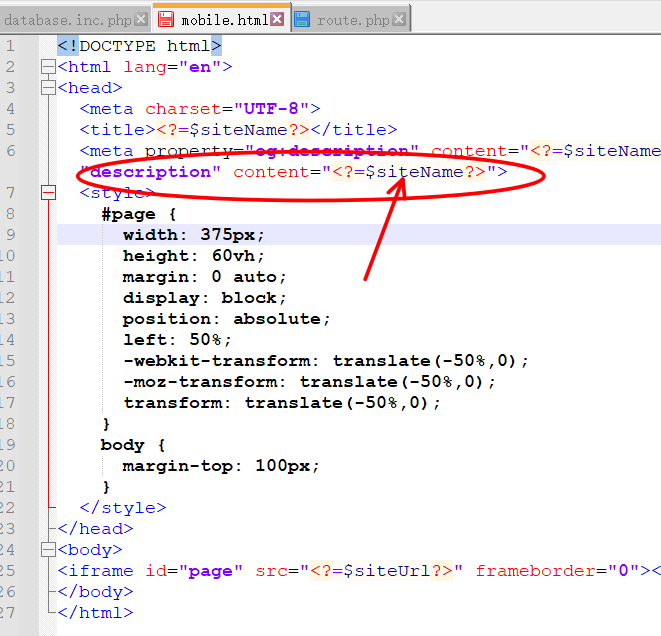
Task: Click line number 25 in the margin
Action: point(10,571)
